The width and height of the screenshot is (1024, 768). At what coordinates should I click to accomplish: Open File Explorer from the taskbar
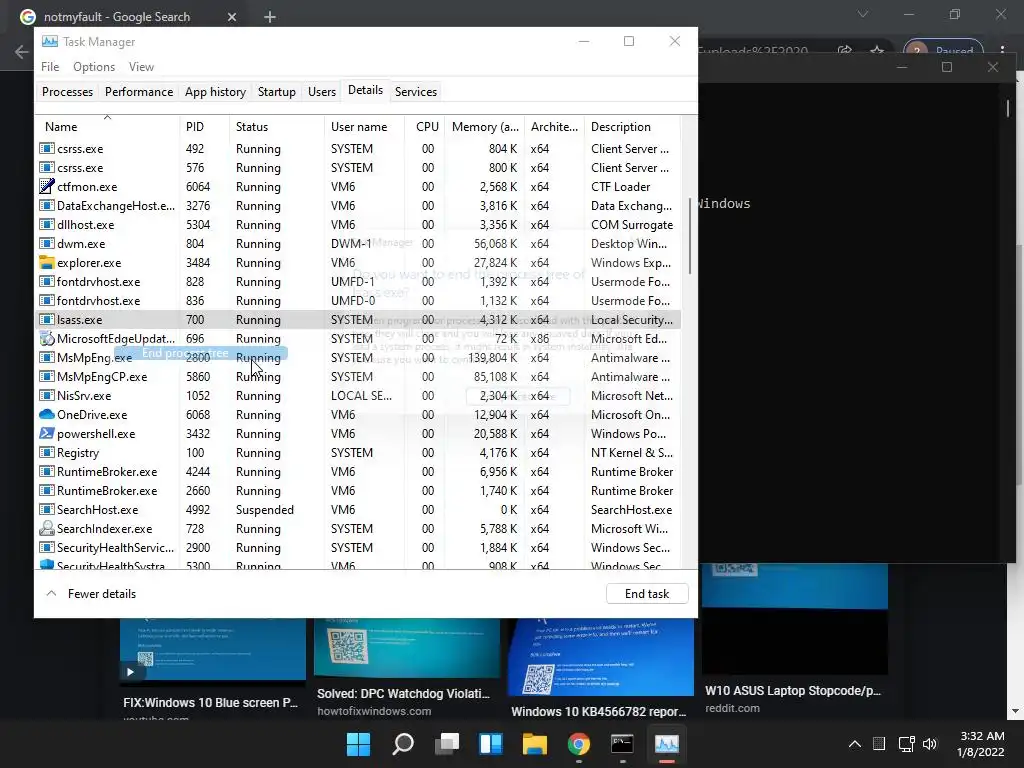534,744
